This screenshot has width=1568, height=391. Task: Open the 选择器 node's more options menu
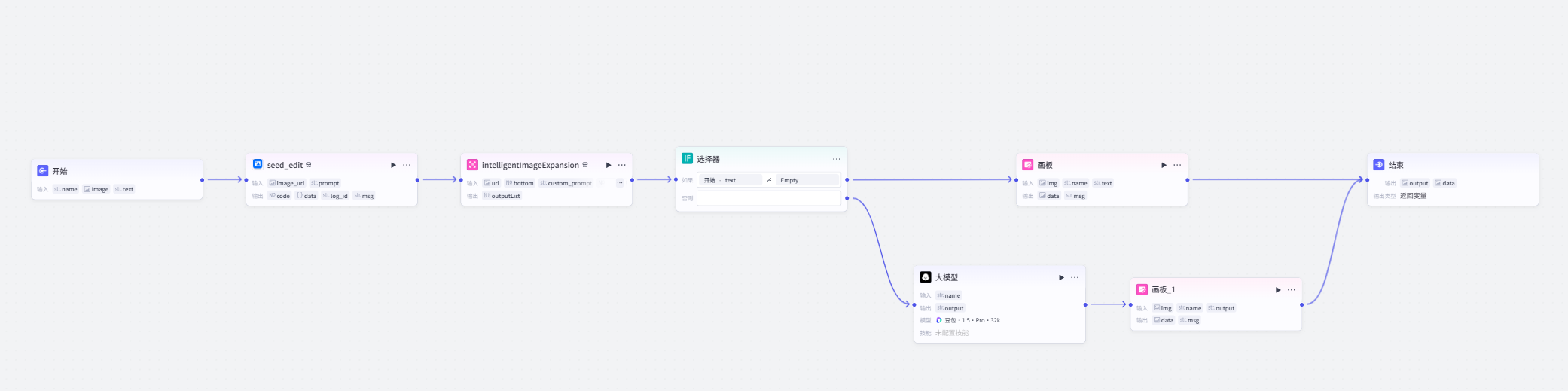pos(836,159)
